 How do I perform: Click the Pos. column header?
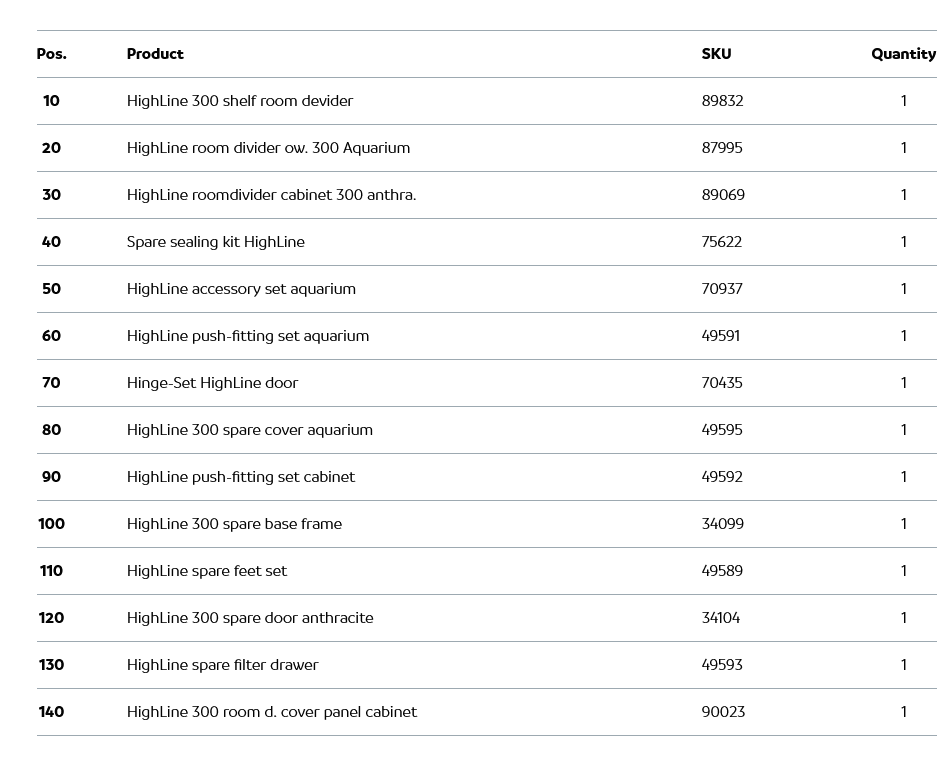click(52, 54)
